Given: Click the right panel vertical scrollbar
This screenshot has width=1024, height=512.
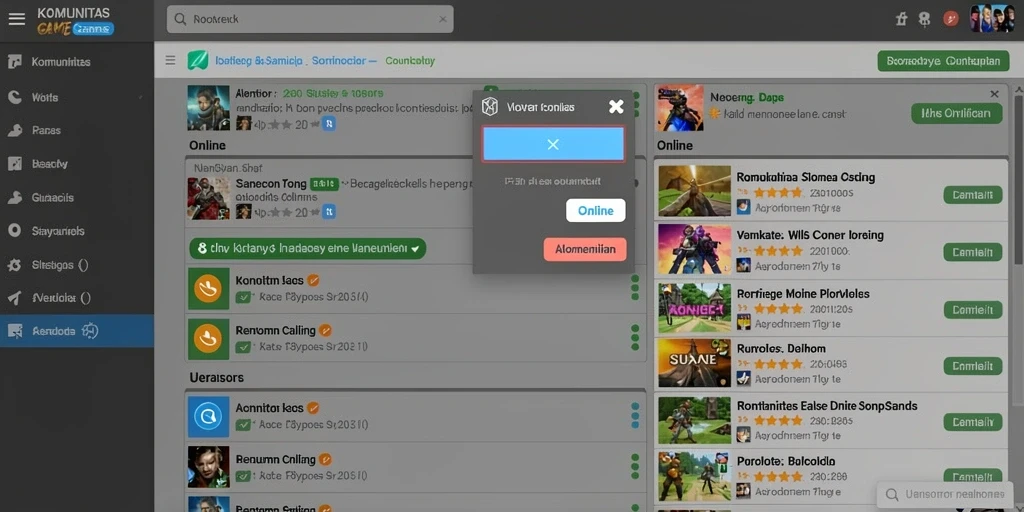Looking at the screenshot, I should [x=1018, y=176].
